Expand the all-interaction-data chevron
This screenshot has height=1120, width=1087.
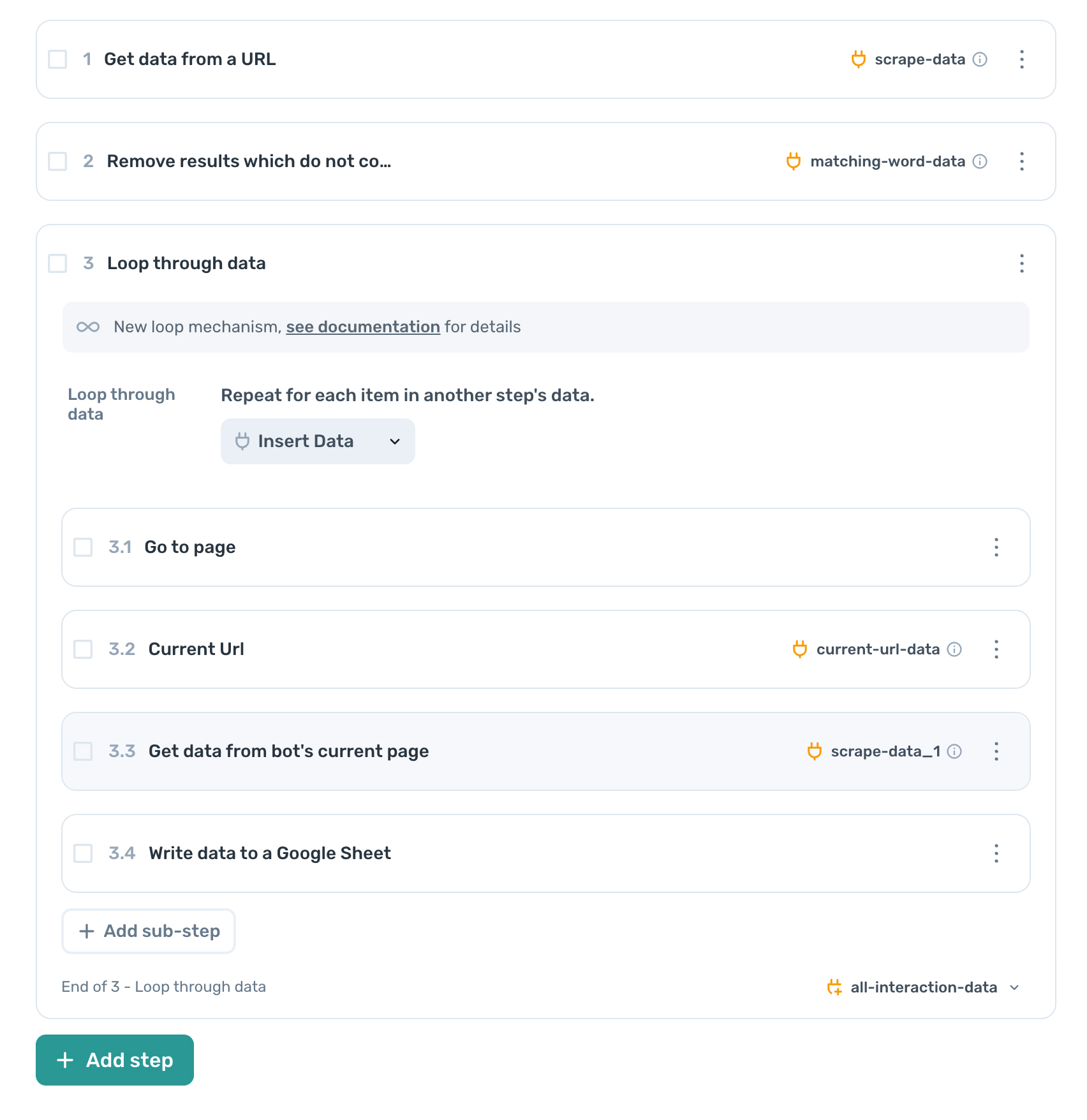click(1015, 987)
